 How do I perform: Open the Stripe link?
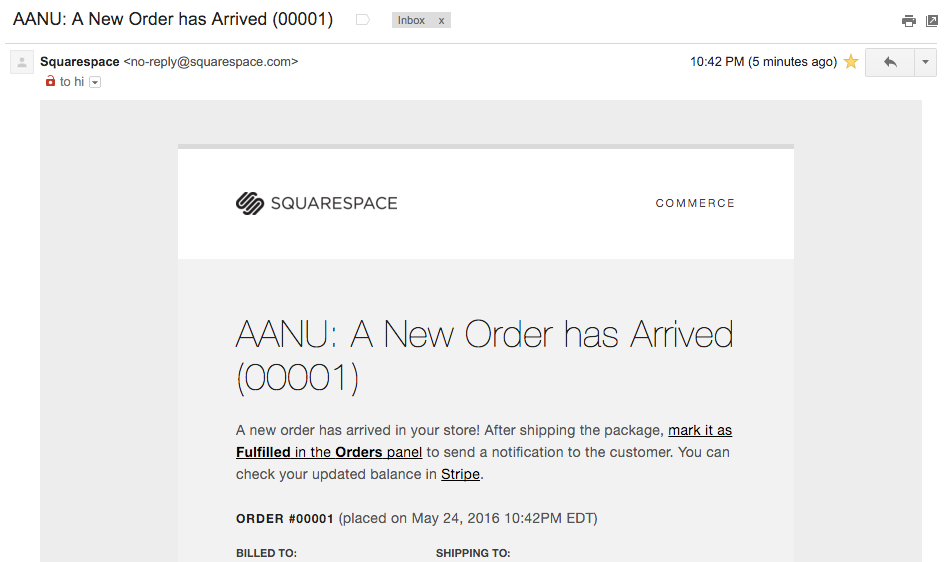click(x=460, y=474)
